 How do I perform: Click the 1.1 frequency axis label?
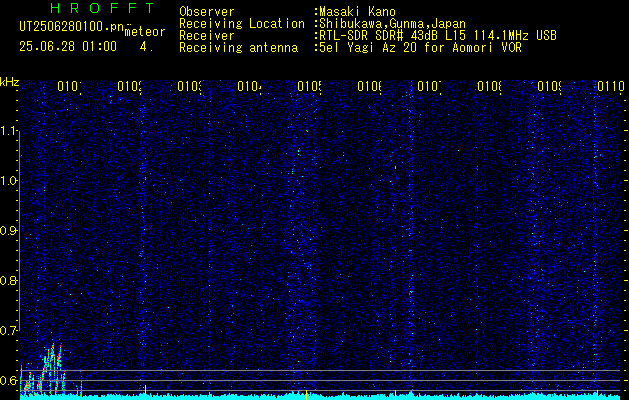click(9, 131)
